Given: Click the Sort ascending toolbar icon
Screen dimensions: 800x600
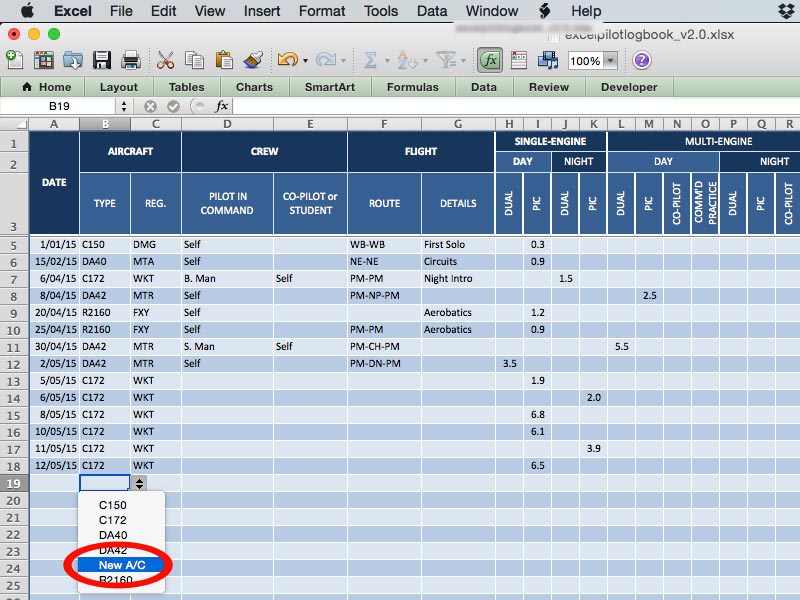Looking at the screenshot, I should (407, 62).
